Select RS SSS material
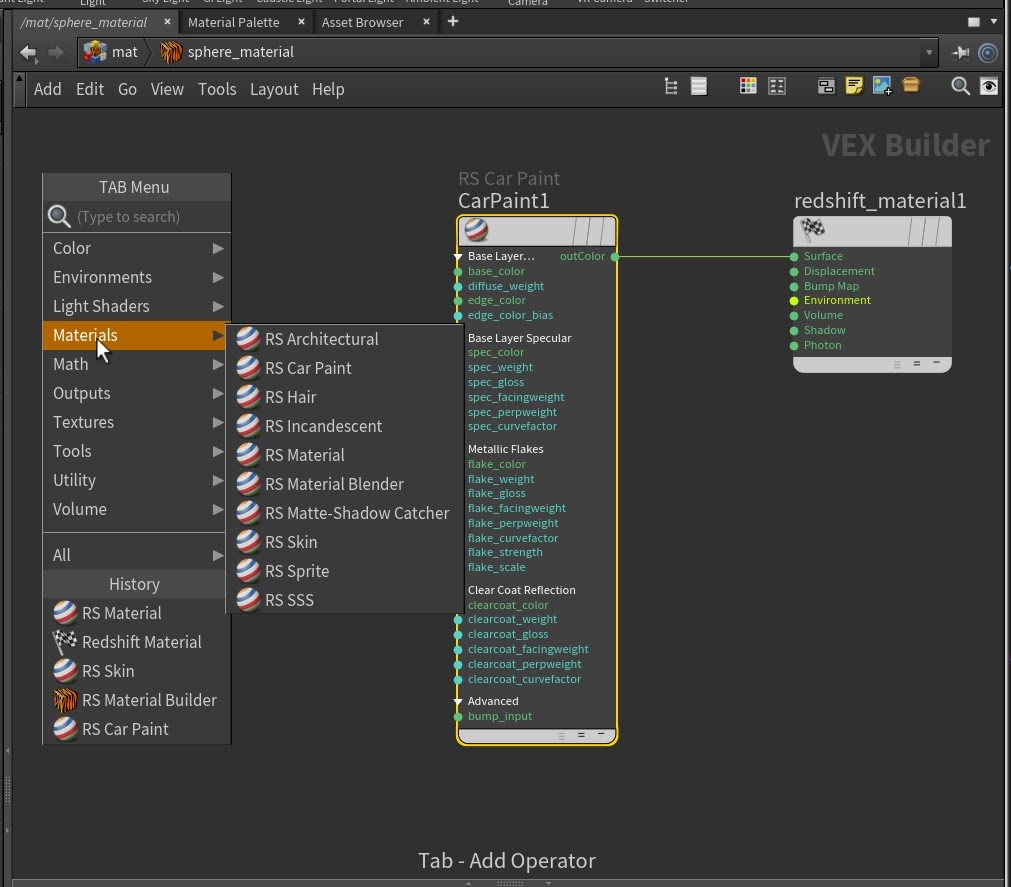 (x=345, y=600)
